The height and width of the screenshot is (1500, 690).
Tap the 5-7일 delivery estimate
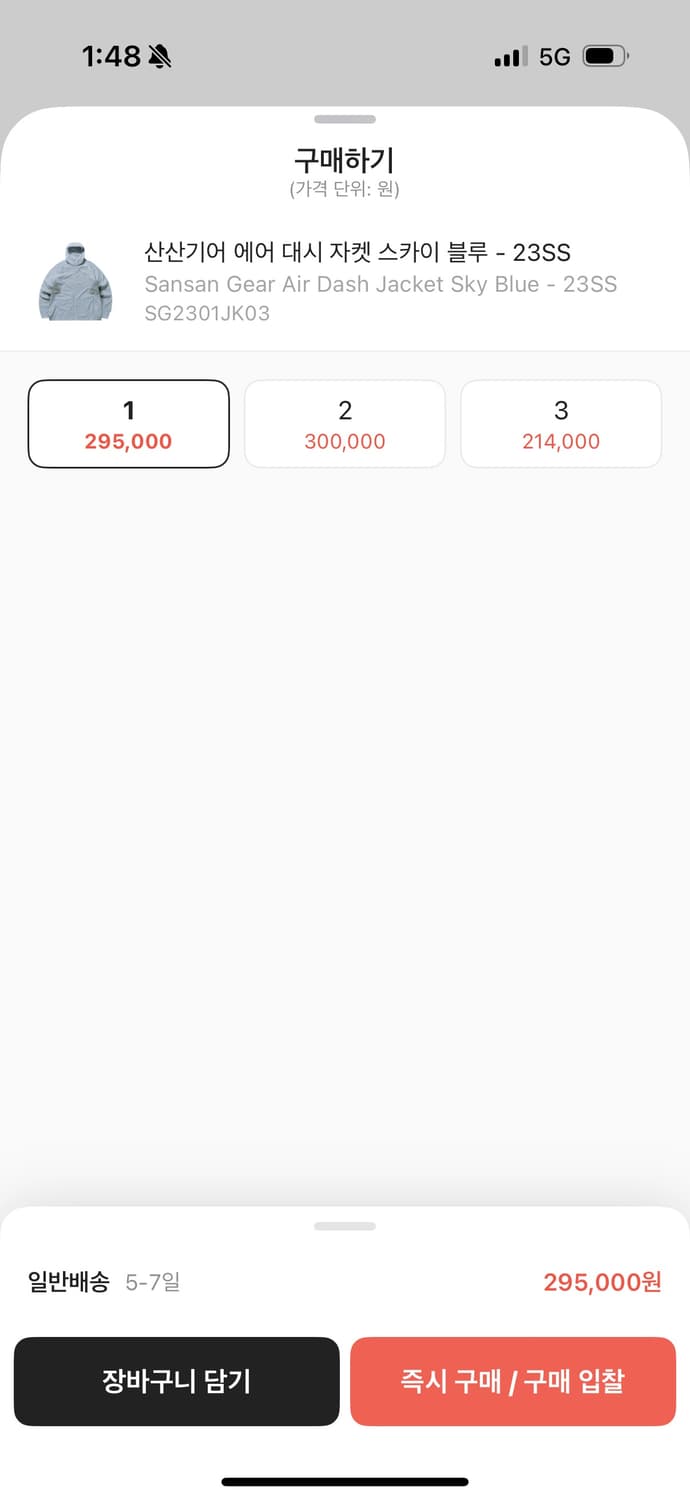click(153, 1282)
